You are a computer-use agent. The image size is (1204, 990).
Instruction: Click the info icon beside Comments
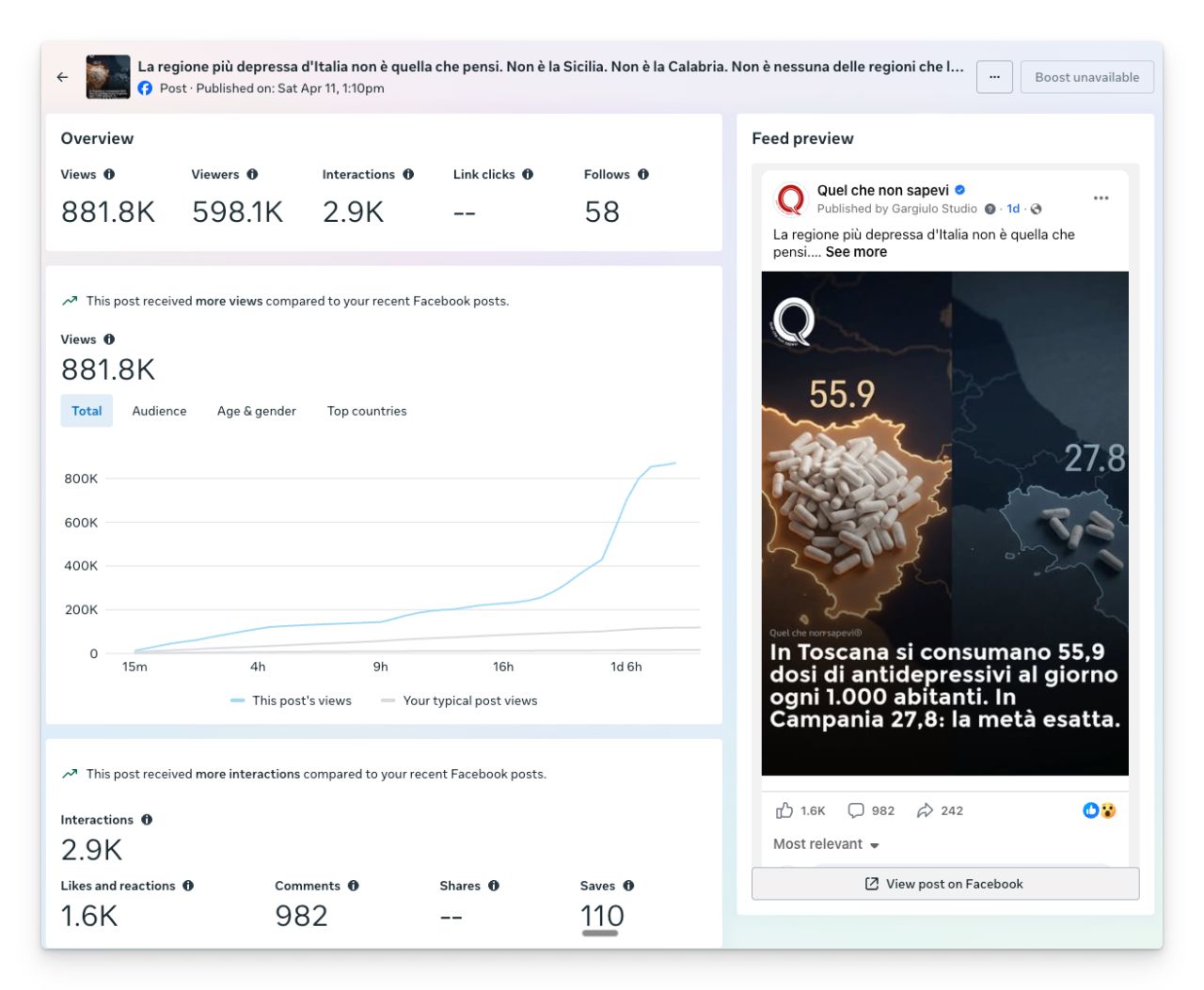tap(354, 886)
